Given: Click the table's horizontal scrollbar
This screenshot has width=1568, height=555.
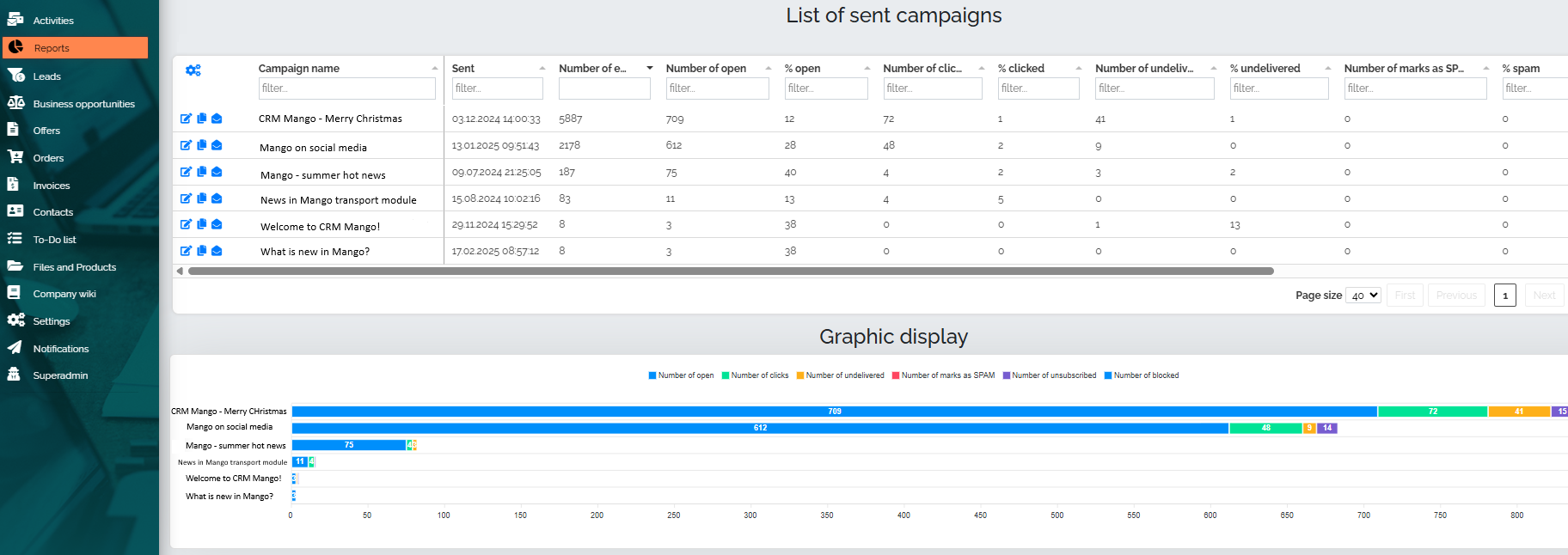Looking at the screenshot, I should [x=731, y=271].
